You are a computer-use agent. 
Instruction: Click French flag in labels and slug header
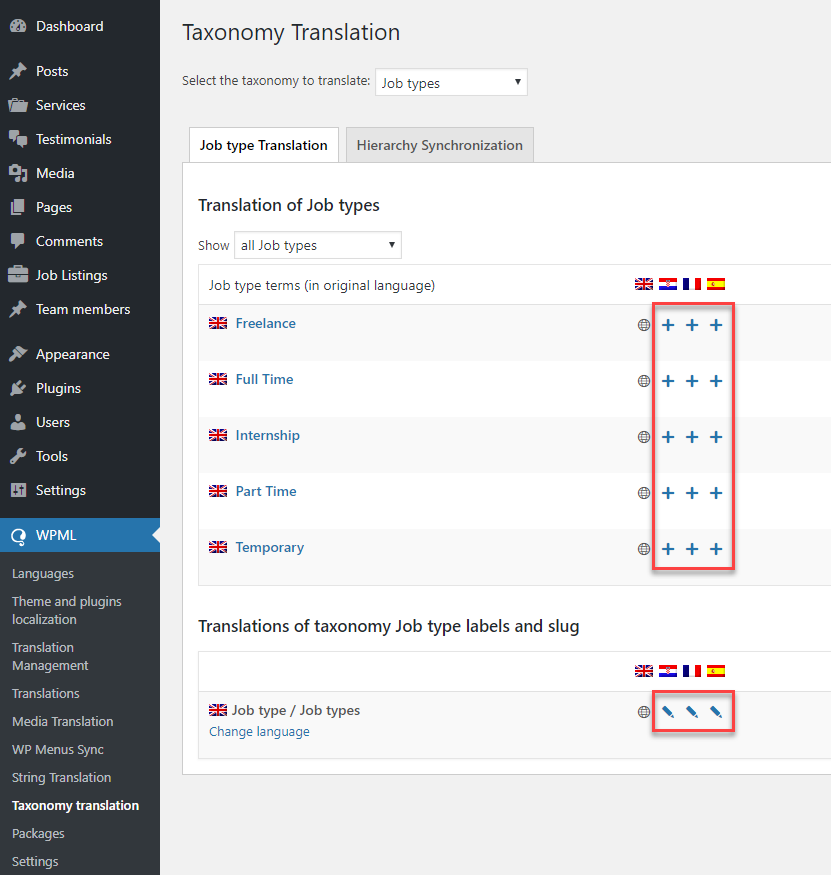coord(691,671)
